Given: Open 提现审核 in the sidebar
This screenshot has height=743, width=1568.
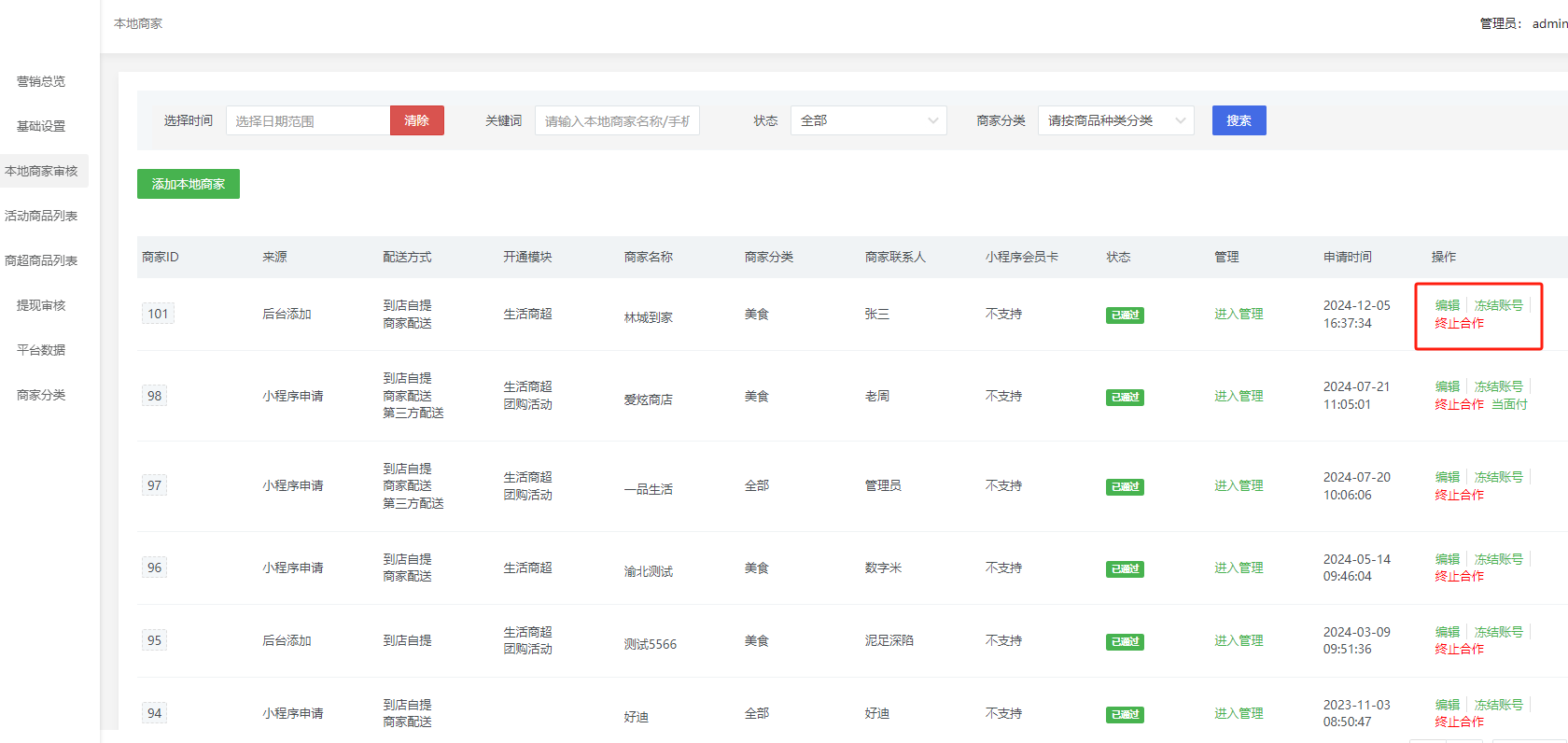Looking at the screenshot, I should [41, 305].
